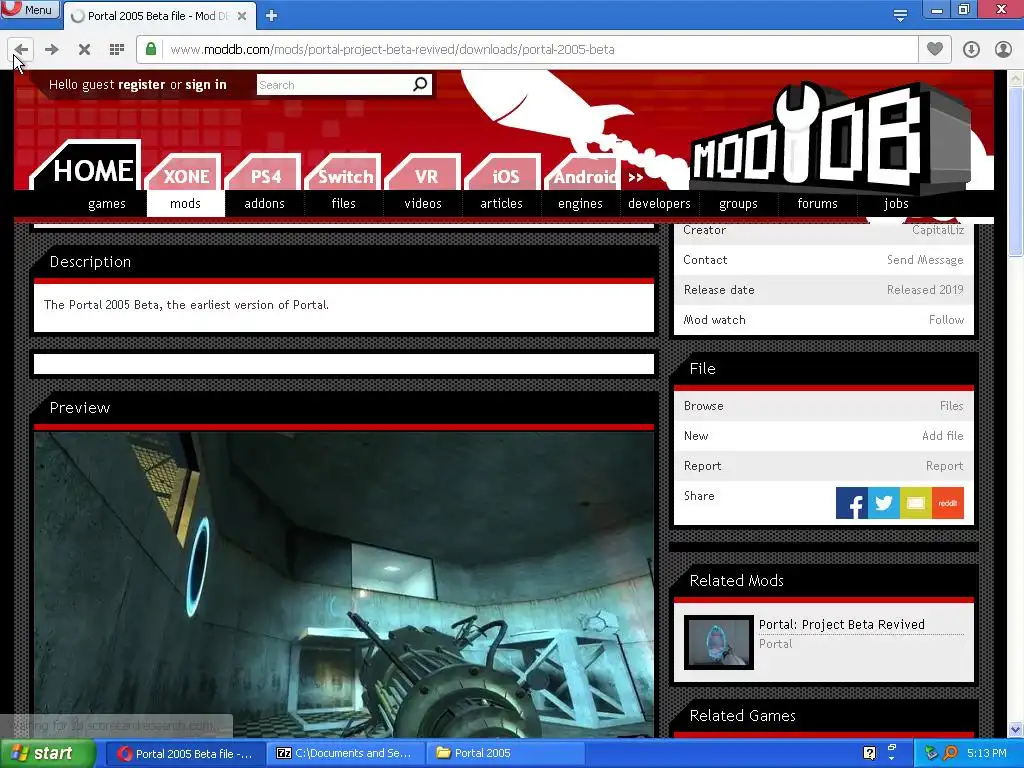Share on Reddit icon
The width and height of the screenshot is (1024, 768).
coord(948,503)
